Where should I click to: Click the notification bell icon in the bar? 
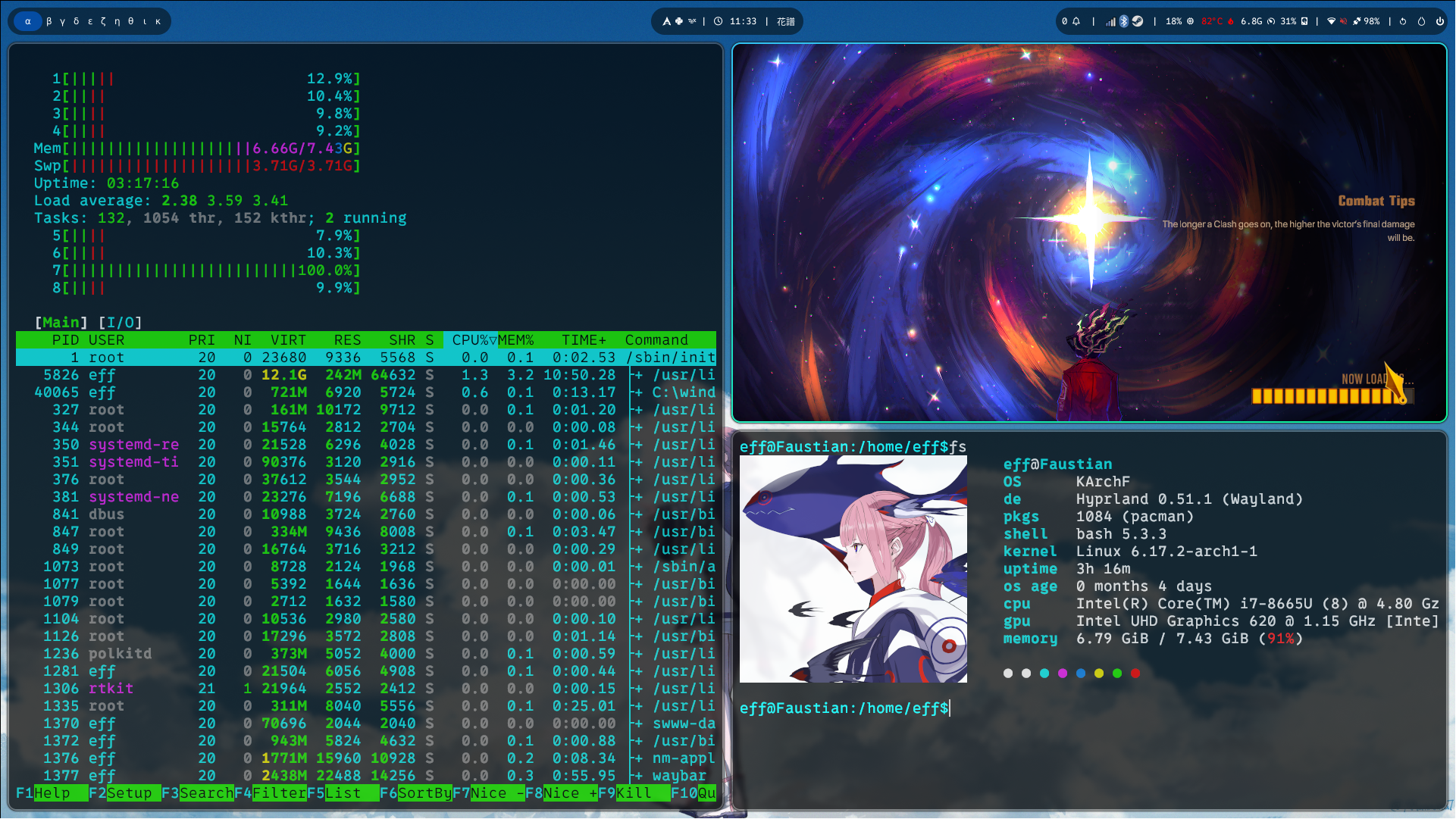pyautogui.click(x=1076, y=21)
